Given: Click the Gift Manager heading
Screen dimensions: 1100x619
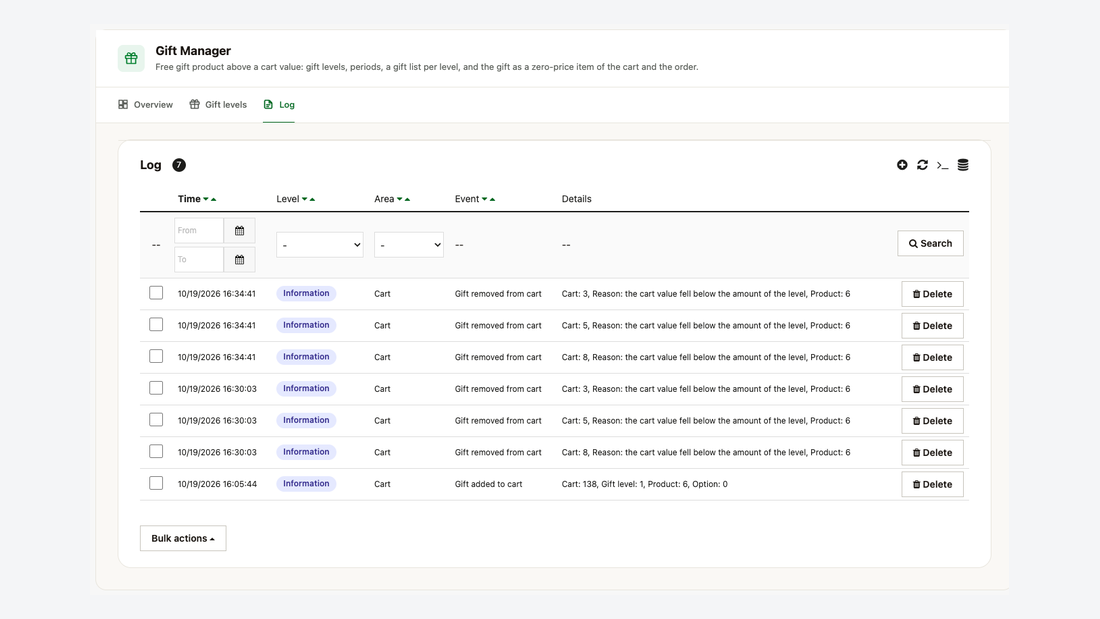Looking at the screenshot, I should pos(193,51).
